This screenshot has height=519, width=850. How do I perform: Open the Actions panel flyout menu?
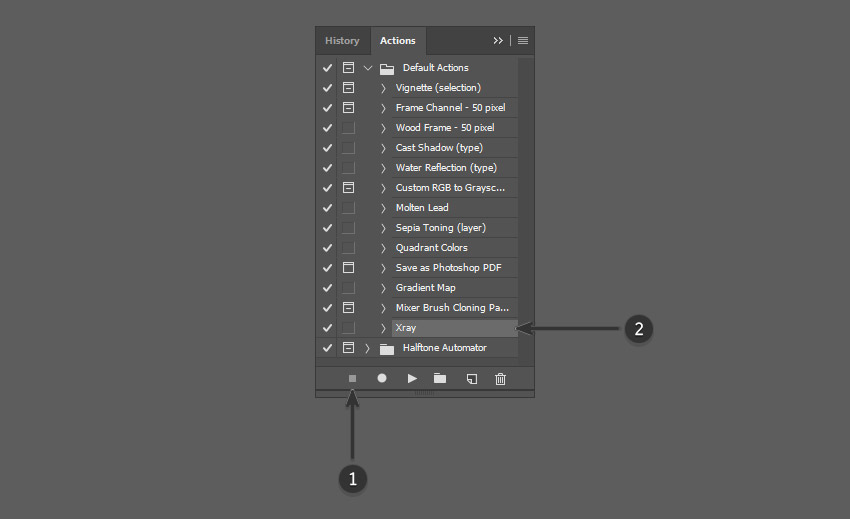(523, 41)
